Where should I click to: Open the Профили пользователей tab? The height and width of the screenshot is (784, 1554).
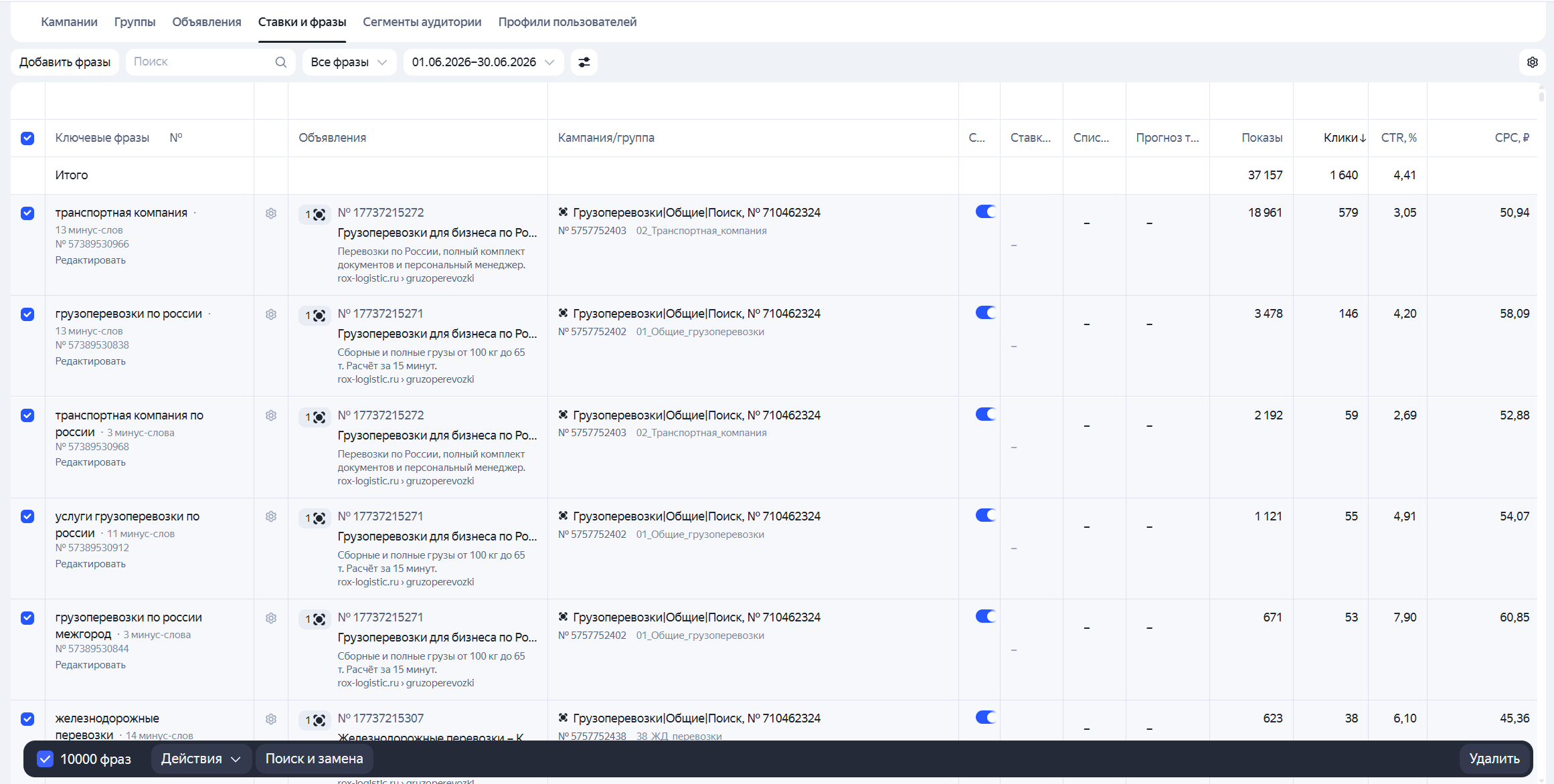[x=568, y=22]
